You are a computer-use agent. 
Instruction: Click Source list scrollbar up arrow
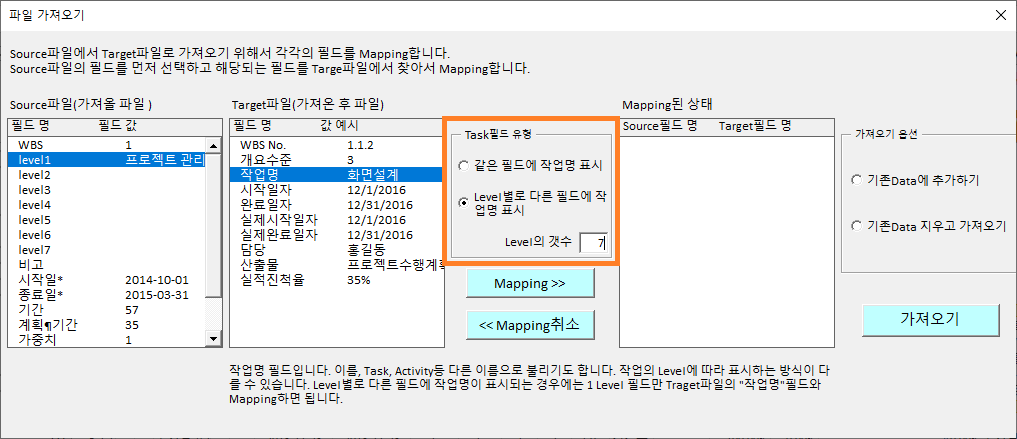213,145
